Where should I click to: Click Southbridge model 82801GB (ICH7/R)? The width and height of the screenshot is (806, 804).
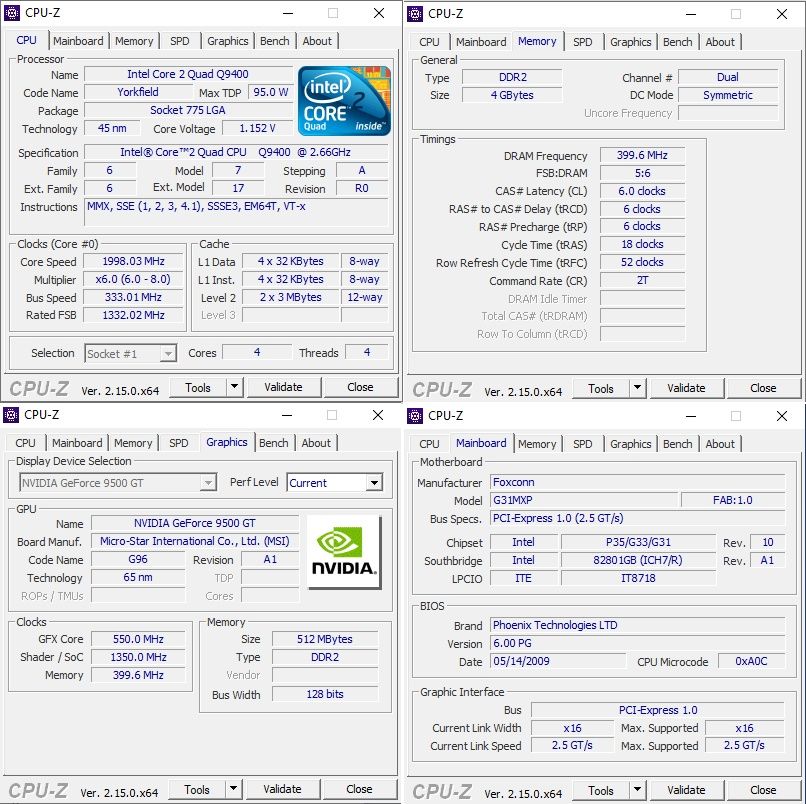pyautogui.click(x=638, y=560)
